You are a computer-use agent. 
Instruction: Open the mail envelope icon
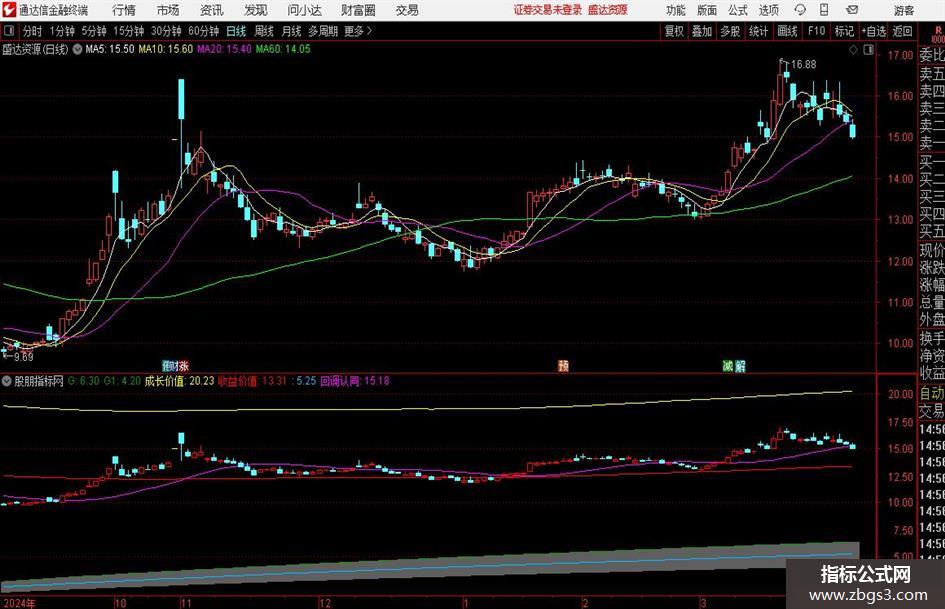[852, 10]
